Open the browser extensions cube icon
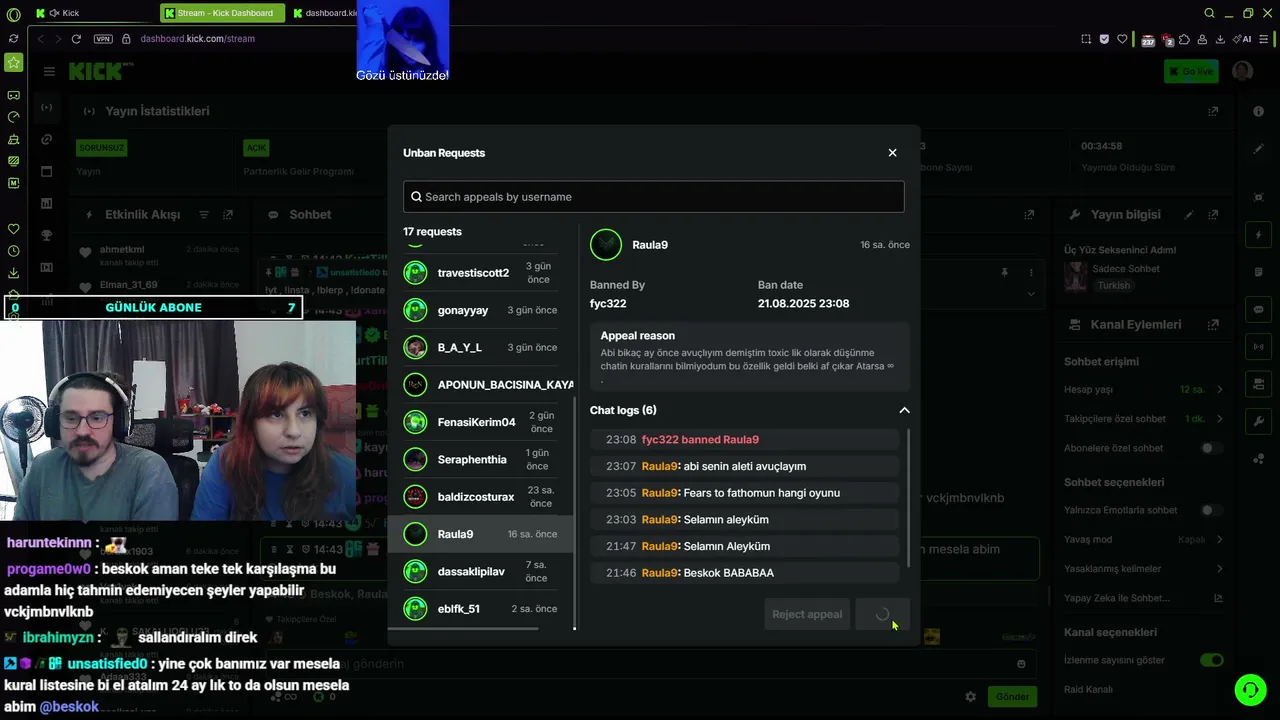 point(1184,39)
